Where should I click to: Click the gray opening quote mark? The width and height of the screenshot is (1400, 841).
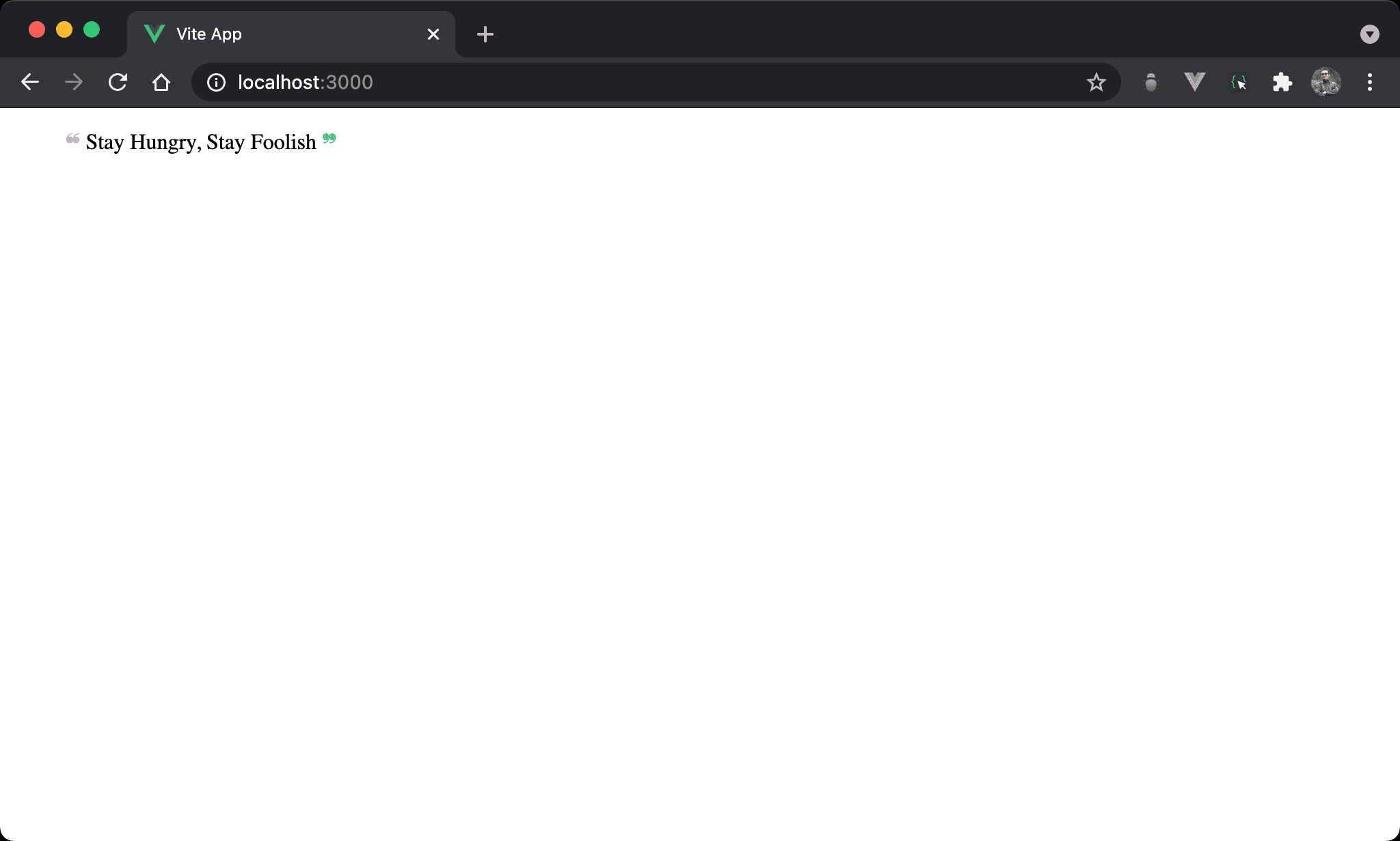point(72,139)
